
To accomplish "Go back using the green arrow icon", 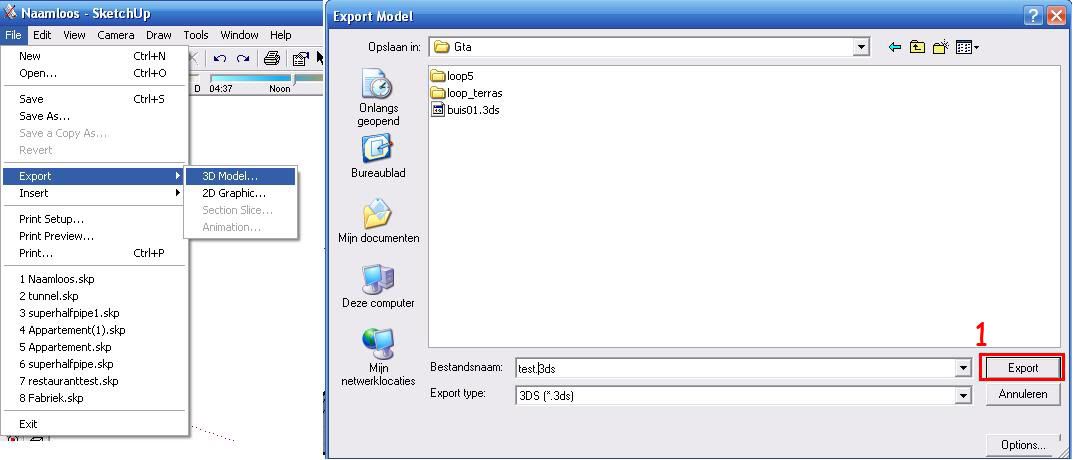I will click(x=894, y=47).
